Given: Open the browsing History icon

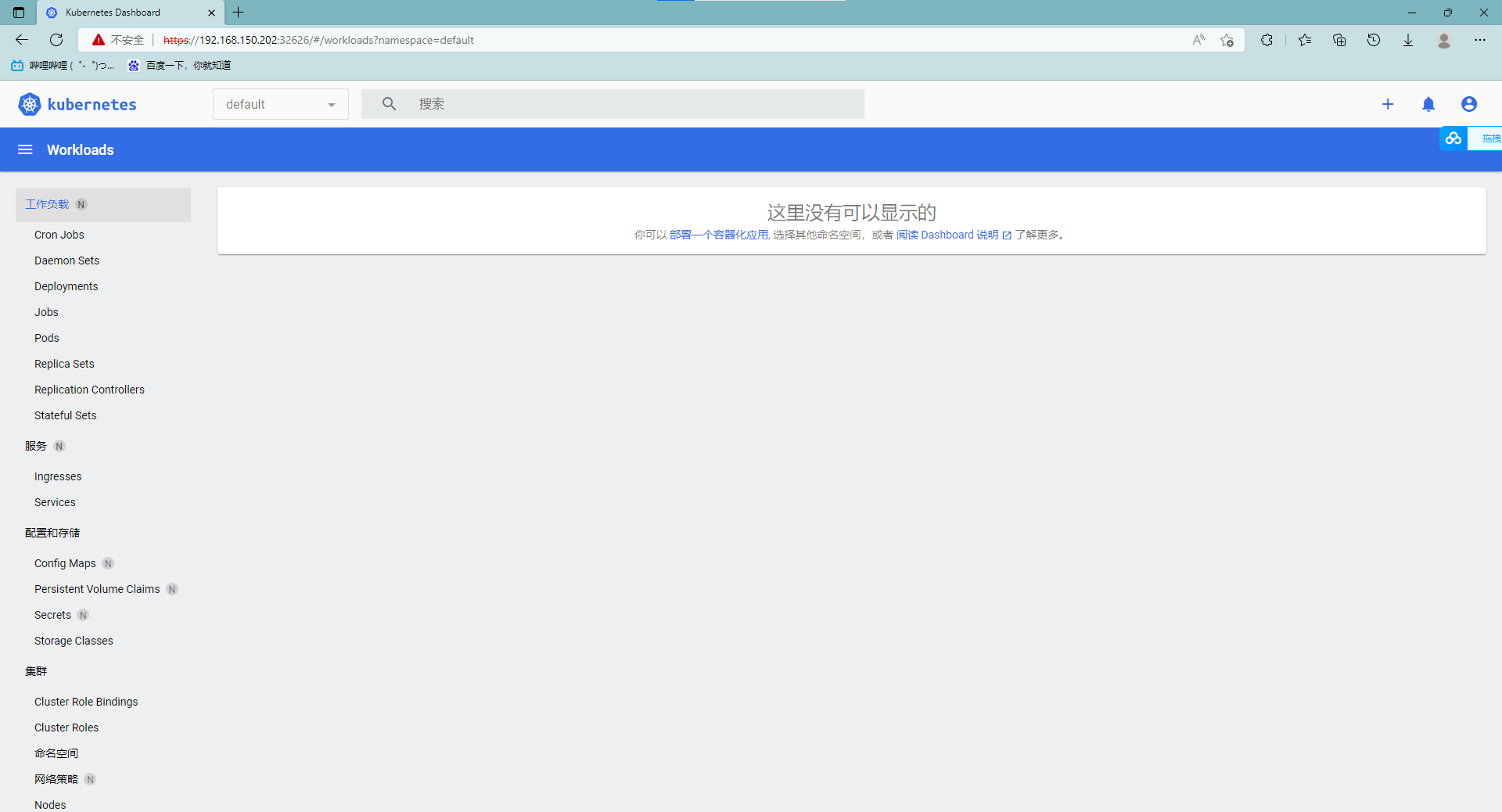Looking at the screenshot, I should [x=1374, y=40].
